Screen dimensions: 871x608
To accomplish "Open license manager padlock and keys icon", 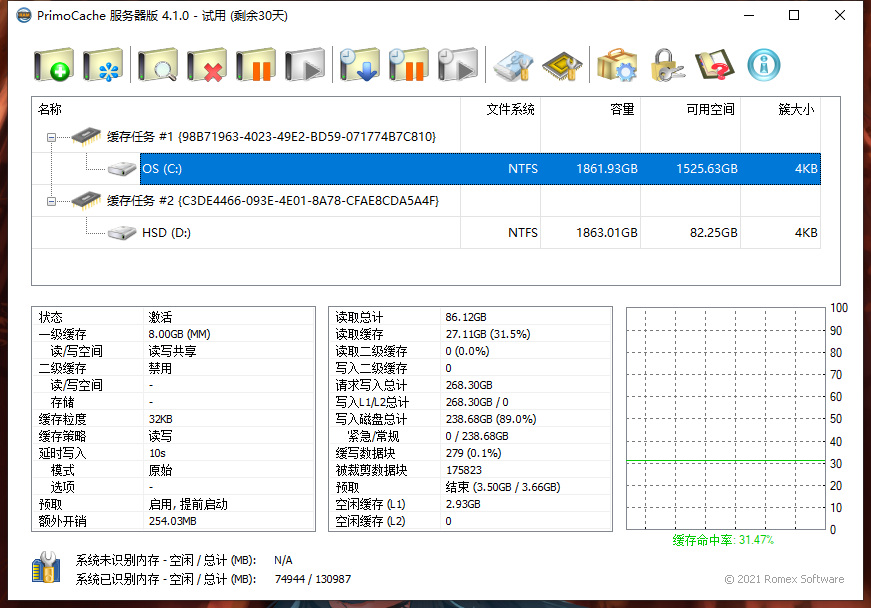I will (x=666, y=66).
